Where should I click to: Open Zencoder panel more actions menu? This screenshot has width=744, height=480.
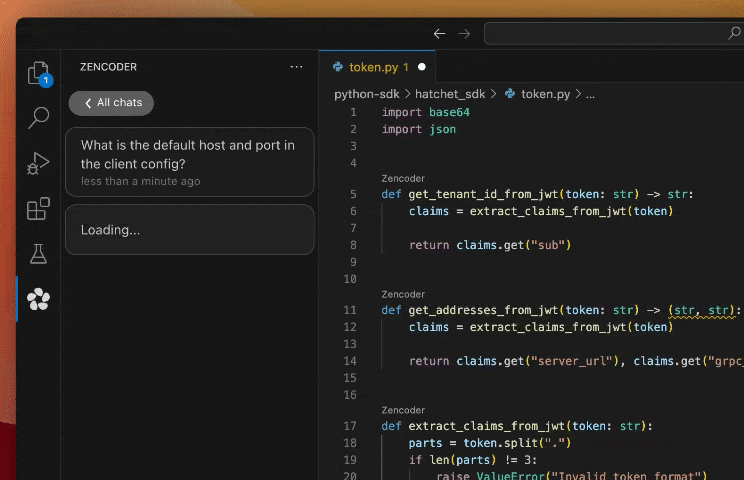pyautogui.click(x=296, y=67)
